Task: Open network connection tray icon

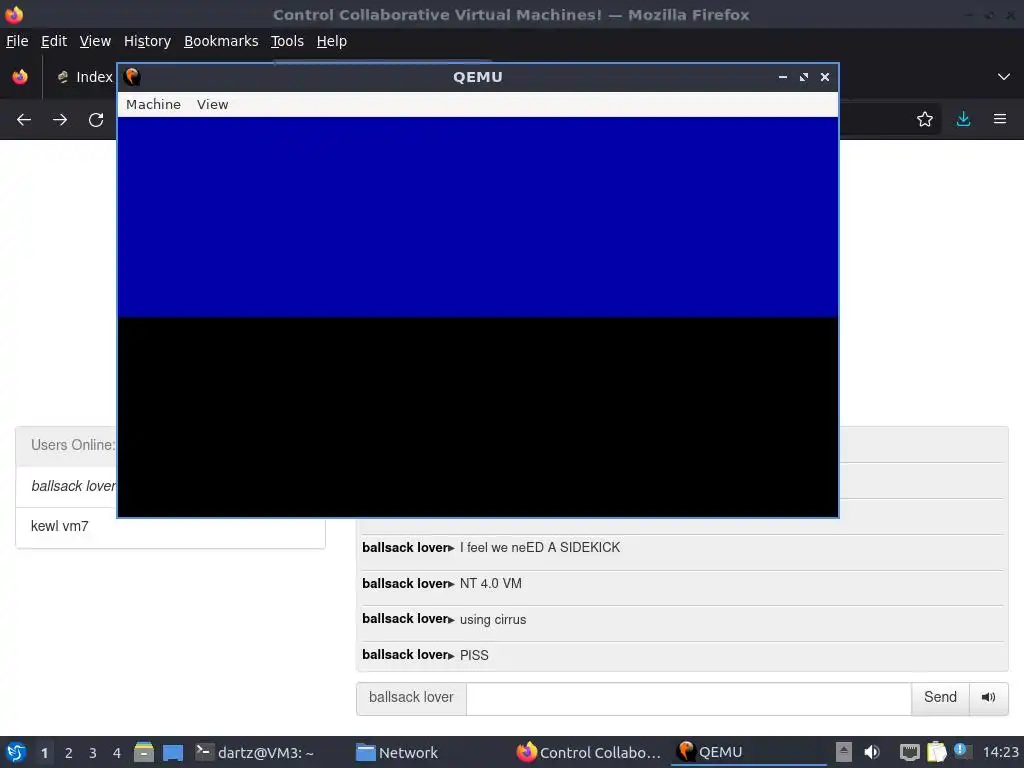Action: 909,752
